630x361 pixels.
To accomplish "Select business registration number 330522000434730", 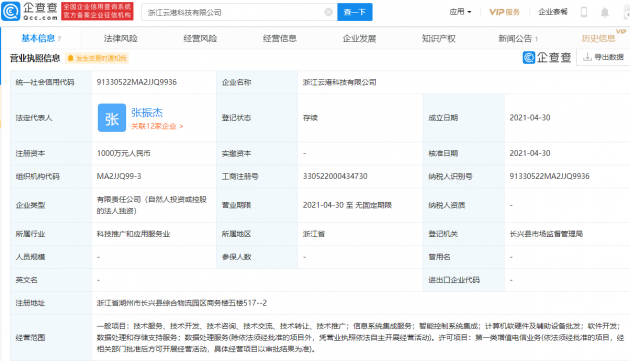I will click(x=335, y=176).
